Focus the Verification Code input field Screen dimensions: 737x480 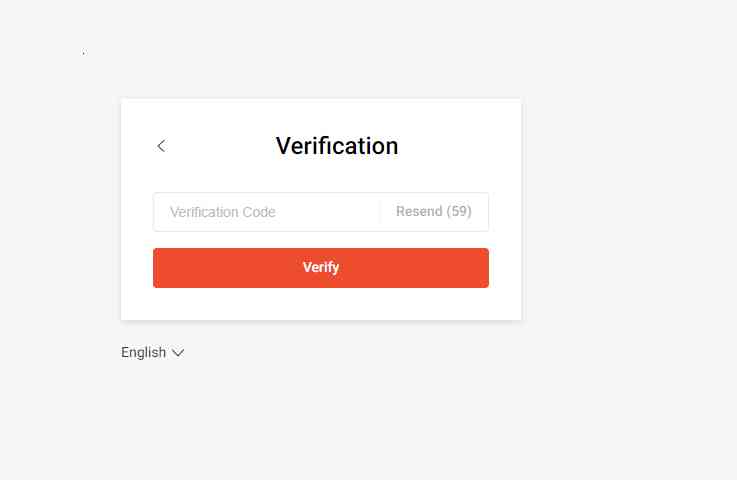(x=266, y=212)
